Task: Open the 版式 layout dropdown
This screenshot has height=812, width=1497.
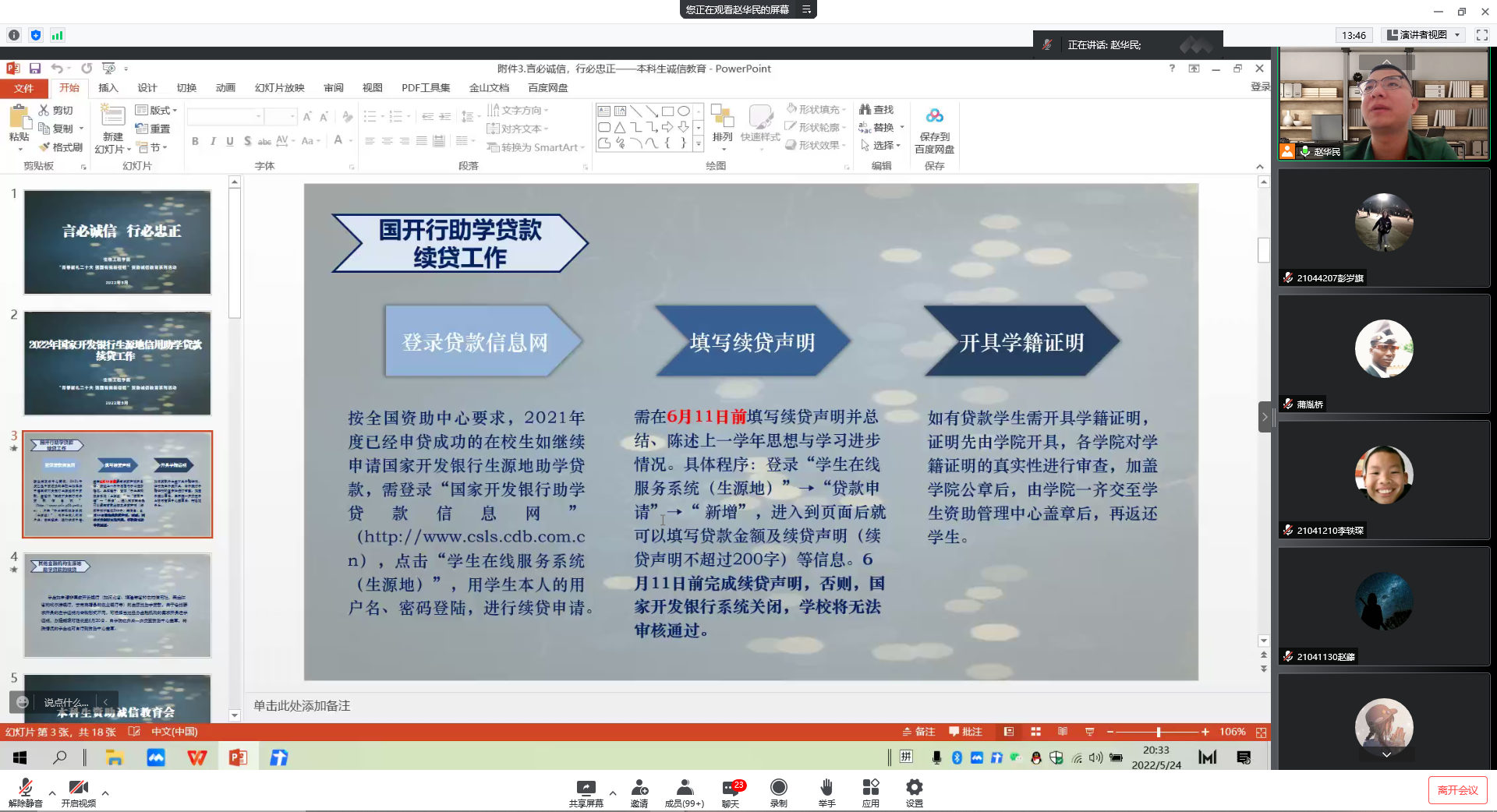Action: point(156,111)
